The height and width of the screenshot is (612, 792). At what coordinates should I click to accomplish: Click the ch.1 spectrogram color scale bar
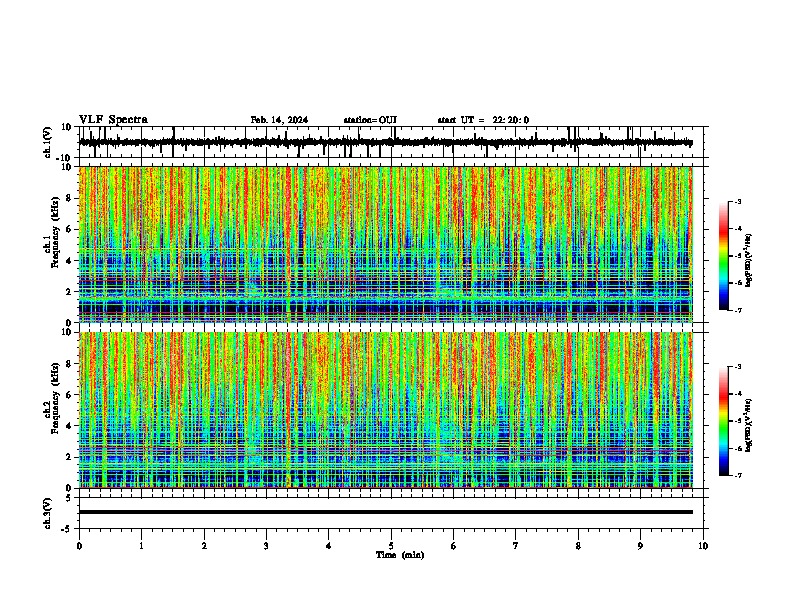pos(724,256)
